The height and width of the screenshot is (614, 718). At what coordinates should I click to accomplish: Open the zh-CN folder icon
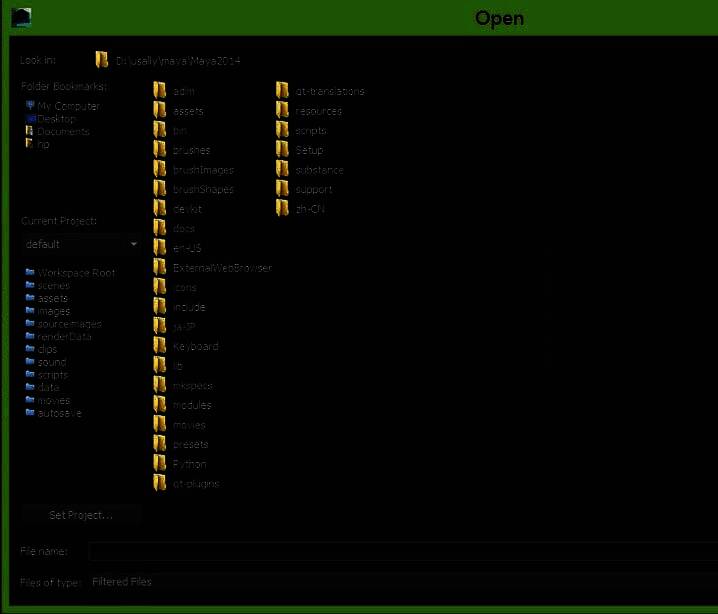click(282, 209)
